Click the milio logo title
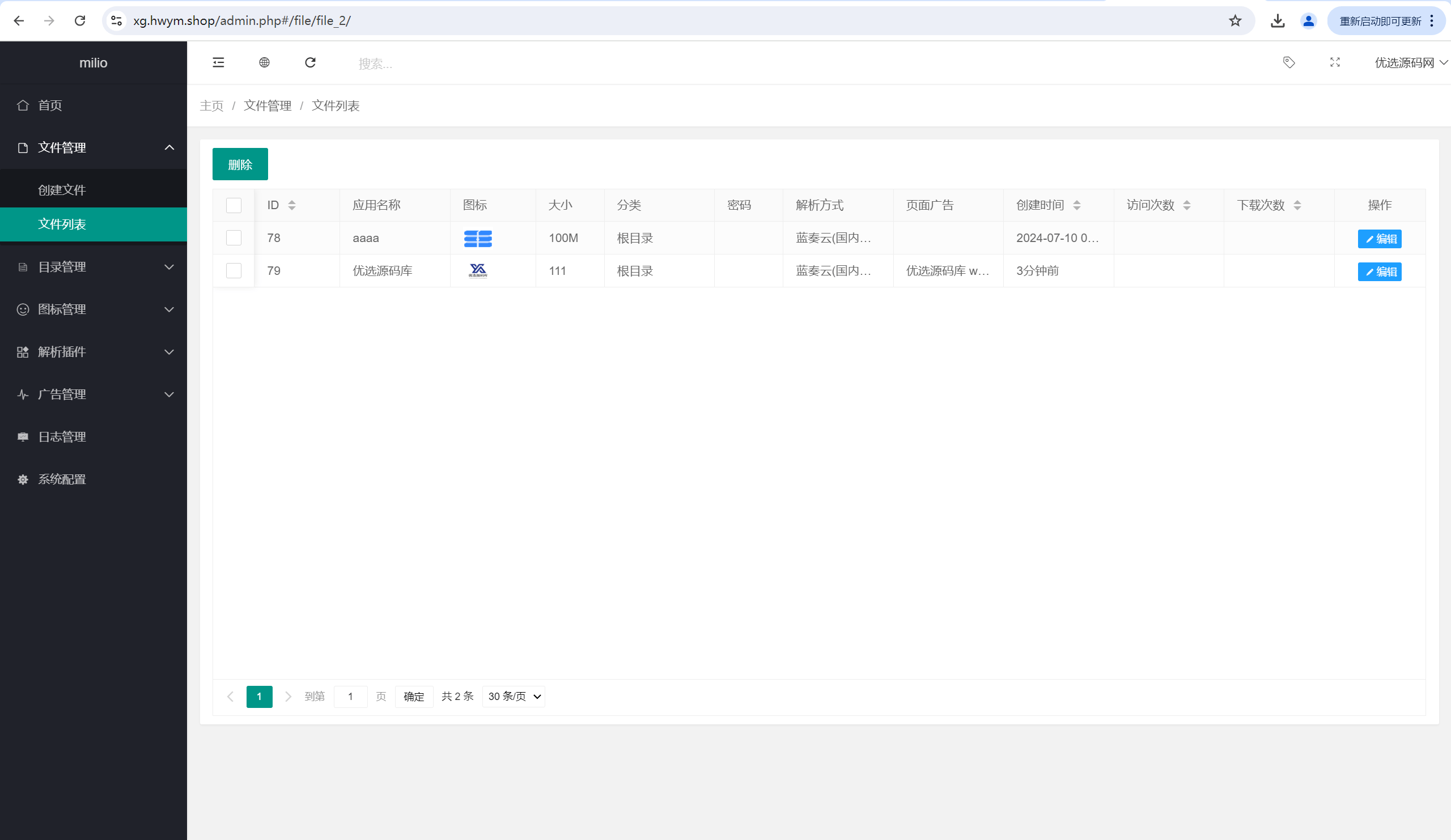 pos(94,63)
